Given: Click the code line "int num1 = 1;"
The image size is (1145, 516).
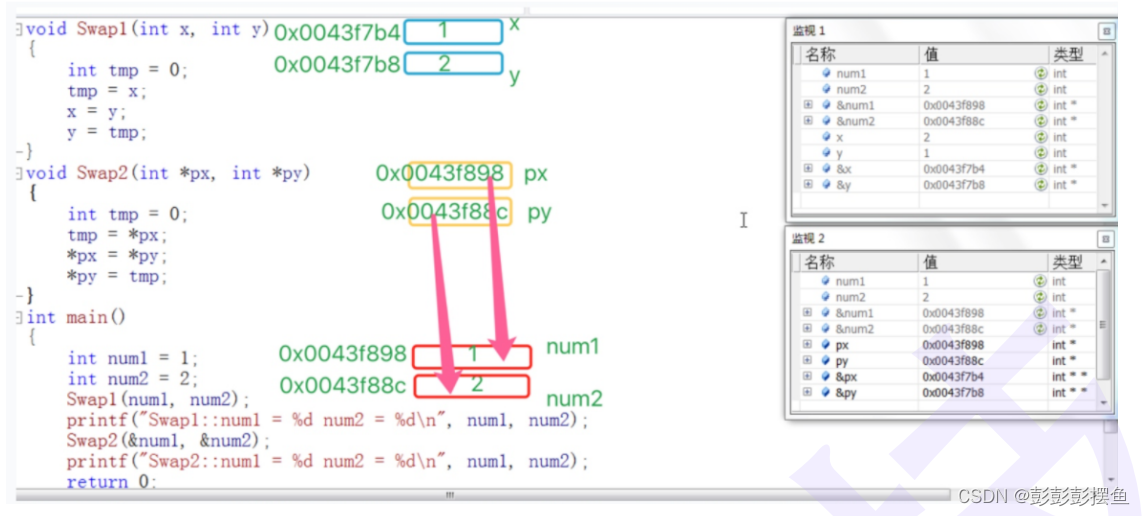Looking at the screenshot, I should point(133,358).
